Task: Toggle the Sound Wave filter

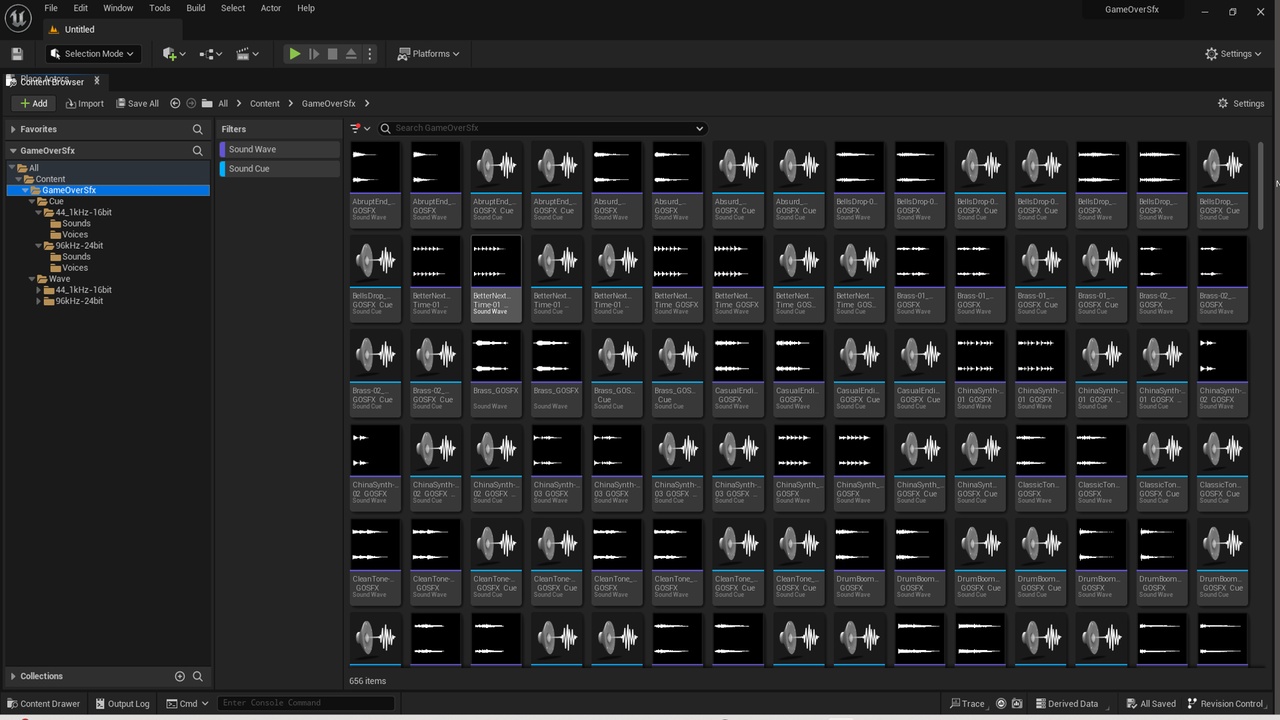Action: tap(280, 149)
